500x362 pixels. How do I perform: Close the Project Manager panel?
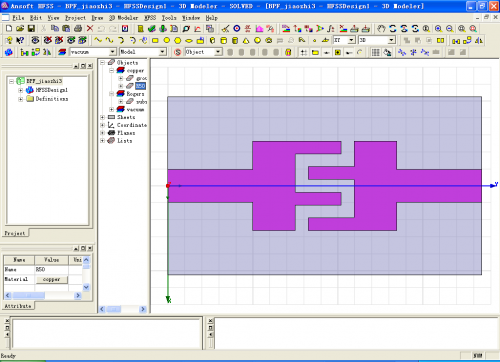pyautogui.click(x=90, y=66)
